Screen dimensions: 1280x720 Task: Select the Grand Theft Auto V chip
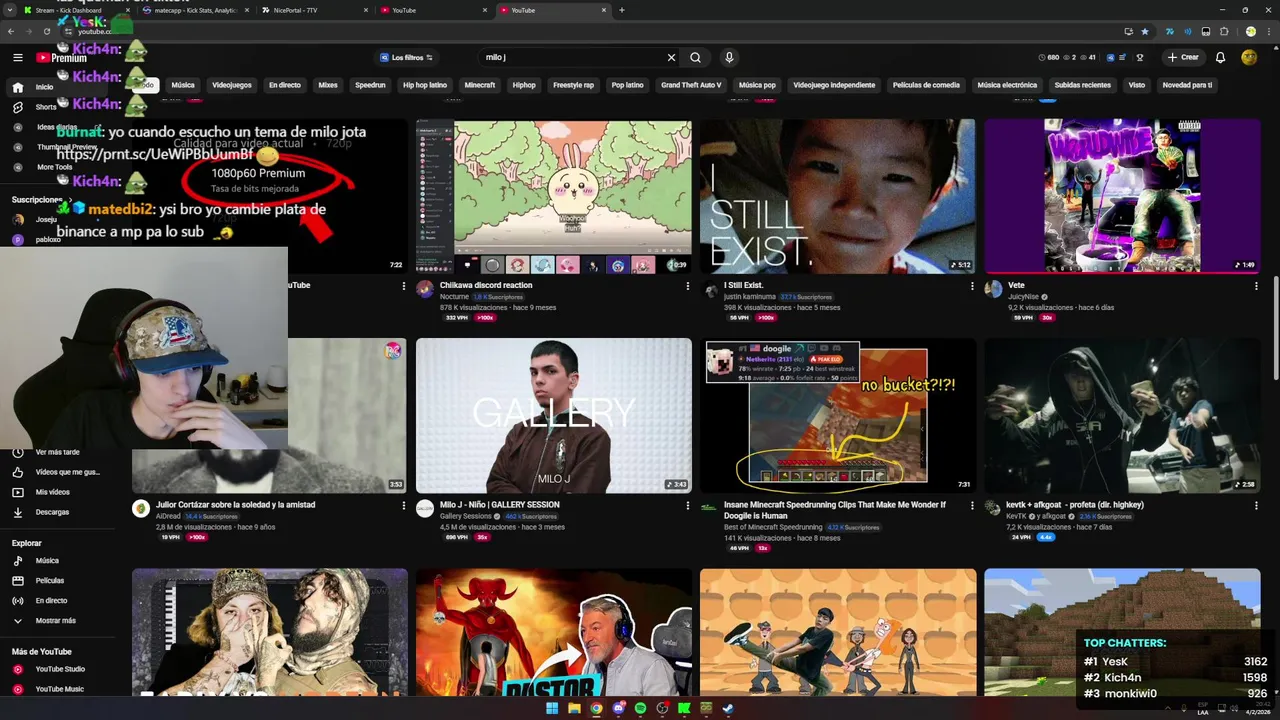pyautogui.click(x=691, y=85)
